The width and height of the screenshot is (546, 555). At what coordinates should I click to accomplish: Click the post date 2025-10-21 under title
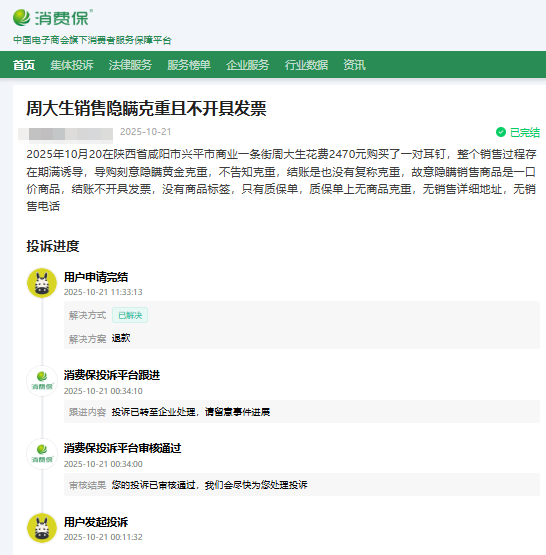(145, 132)
